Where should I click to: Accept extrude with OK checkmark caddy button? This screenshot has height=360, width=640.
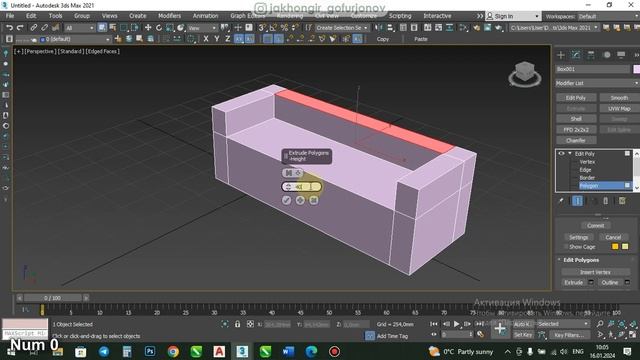point(287,200)
